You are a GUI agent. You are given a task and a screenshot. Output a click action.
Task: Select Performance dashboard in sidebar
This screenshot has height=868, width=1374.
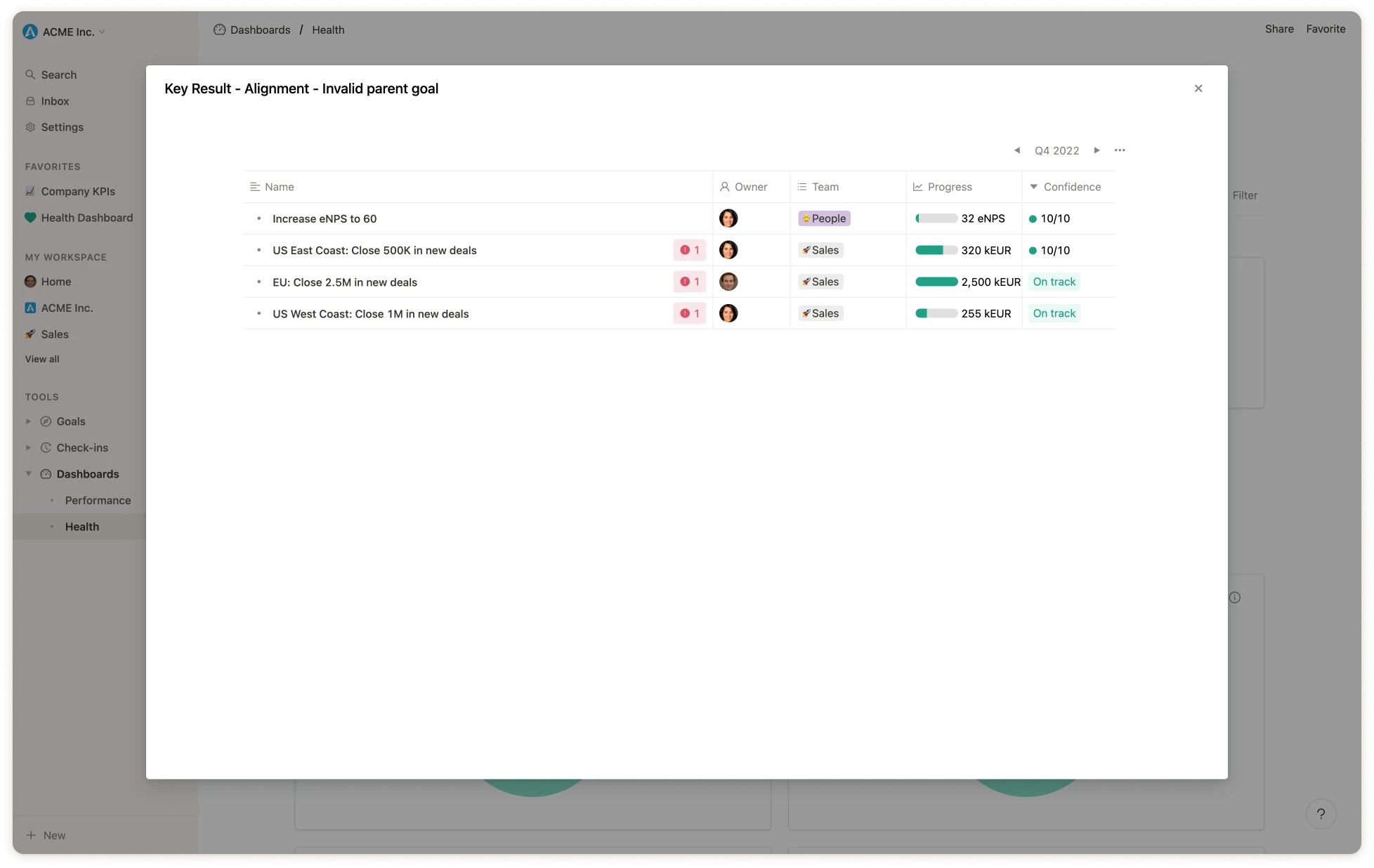(98, 500)
